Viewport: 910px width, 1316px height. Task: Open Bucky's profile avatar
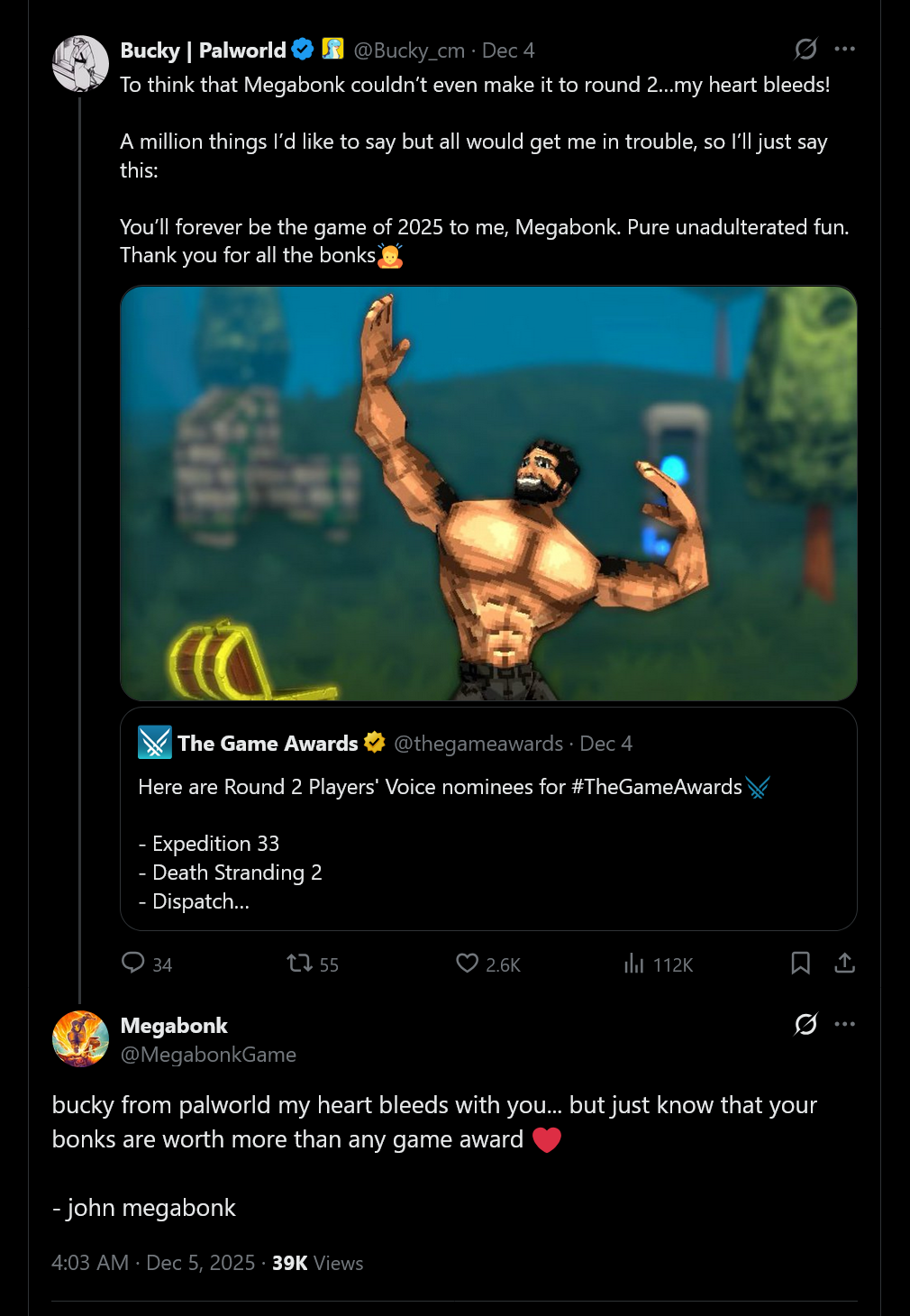coord(80,64)
